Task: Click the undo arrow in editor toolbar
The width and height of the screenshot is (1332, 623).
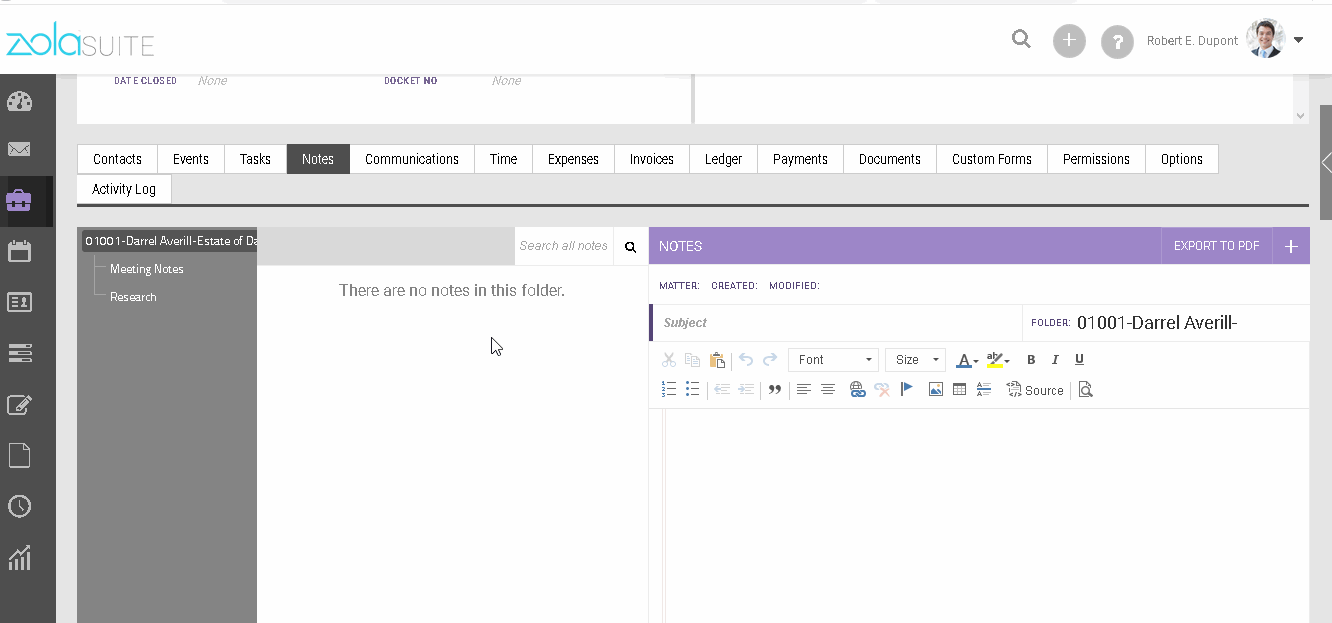Action: (x=746, y=360)
